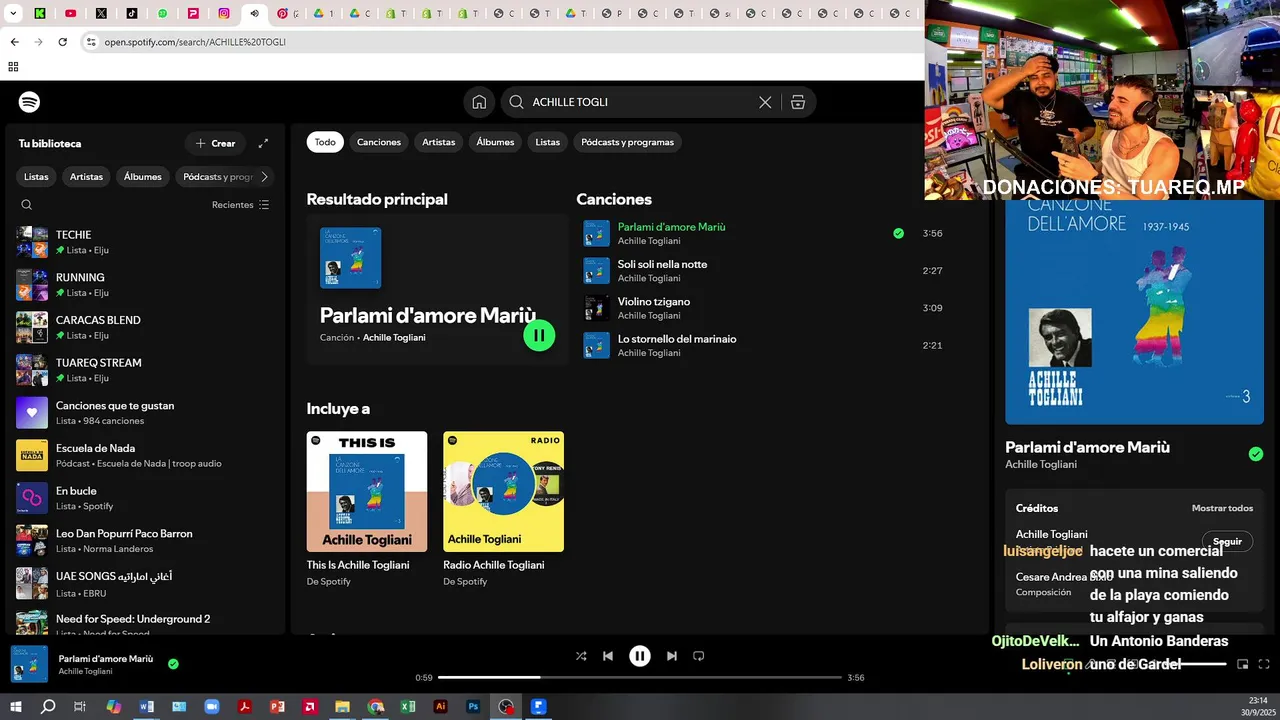Open the UAE SONGS playlist
1280x720 pixels.
coord(145,584)
